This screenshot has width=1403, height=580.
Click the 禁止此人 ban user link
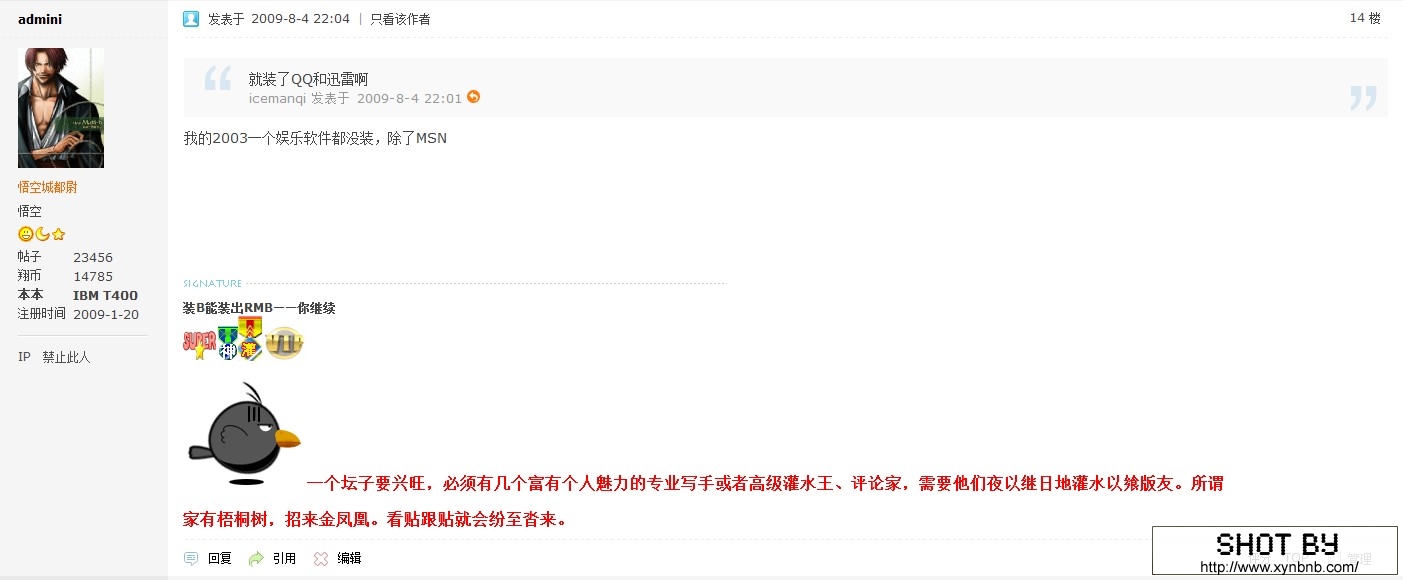tap(66, 357)
